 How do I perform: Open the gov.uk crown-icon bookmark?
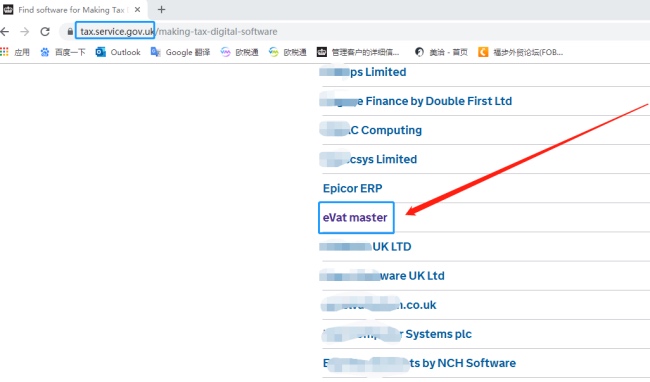coord(358,52)
